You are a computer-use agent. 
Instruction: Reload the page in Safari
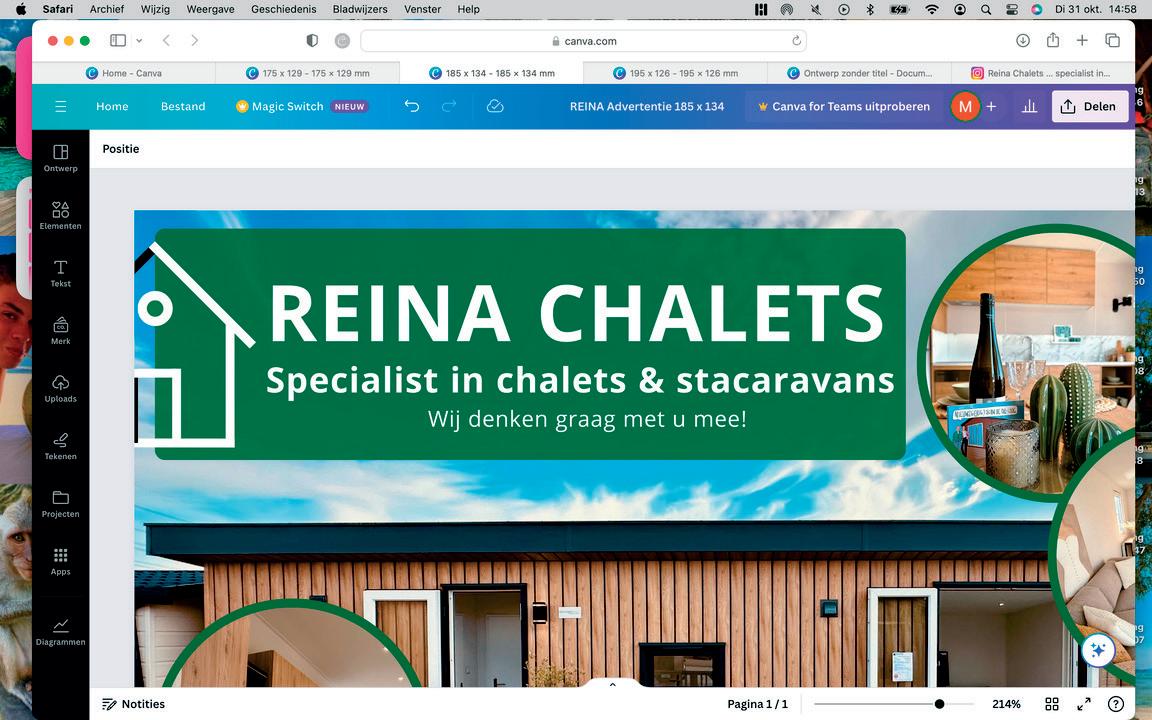[x=796, y=41]
